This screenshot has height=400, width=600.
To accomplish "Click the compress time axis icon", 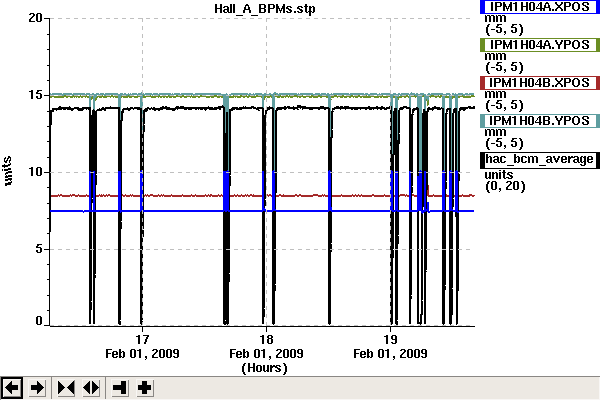I will click(x=66, y=388).
